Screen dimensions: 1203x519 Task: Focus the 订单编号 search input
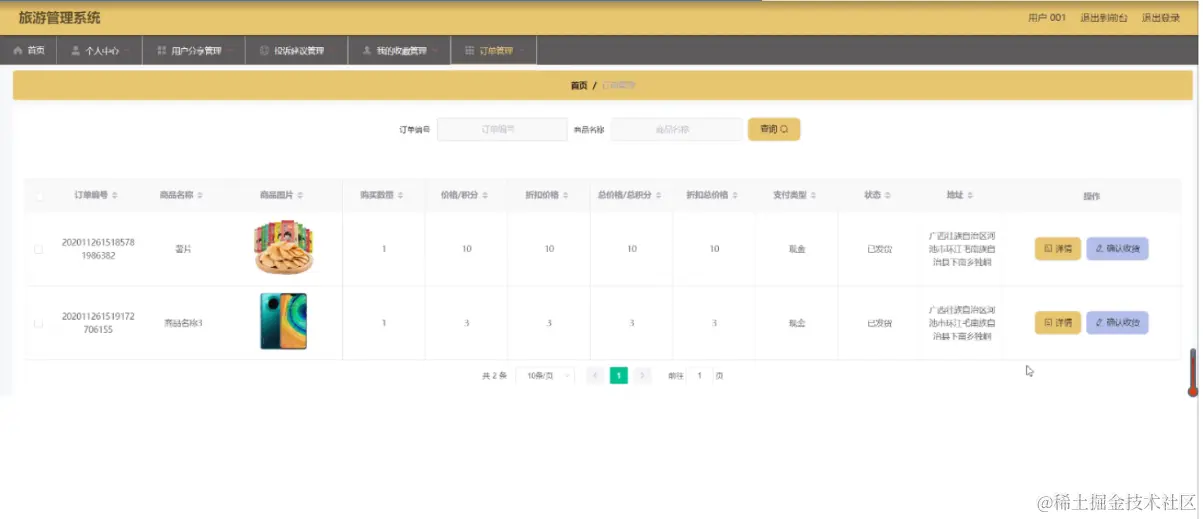point(502,129)
